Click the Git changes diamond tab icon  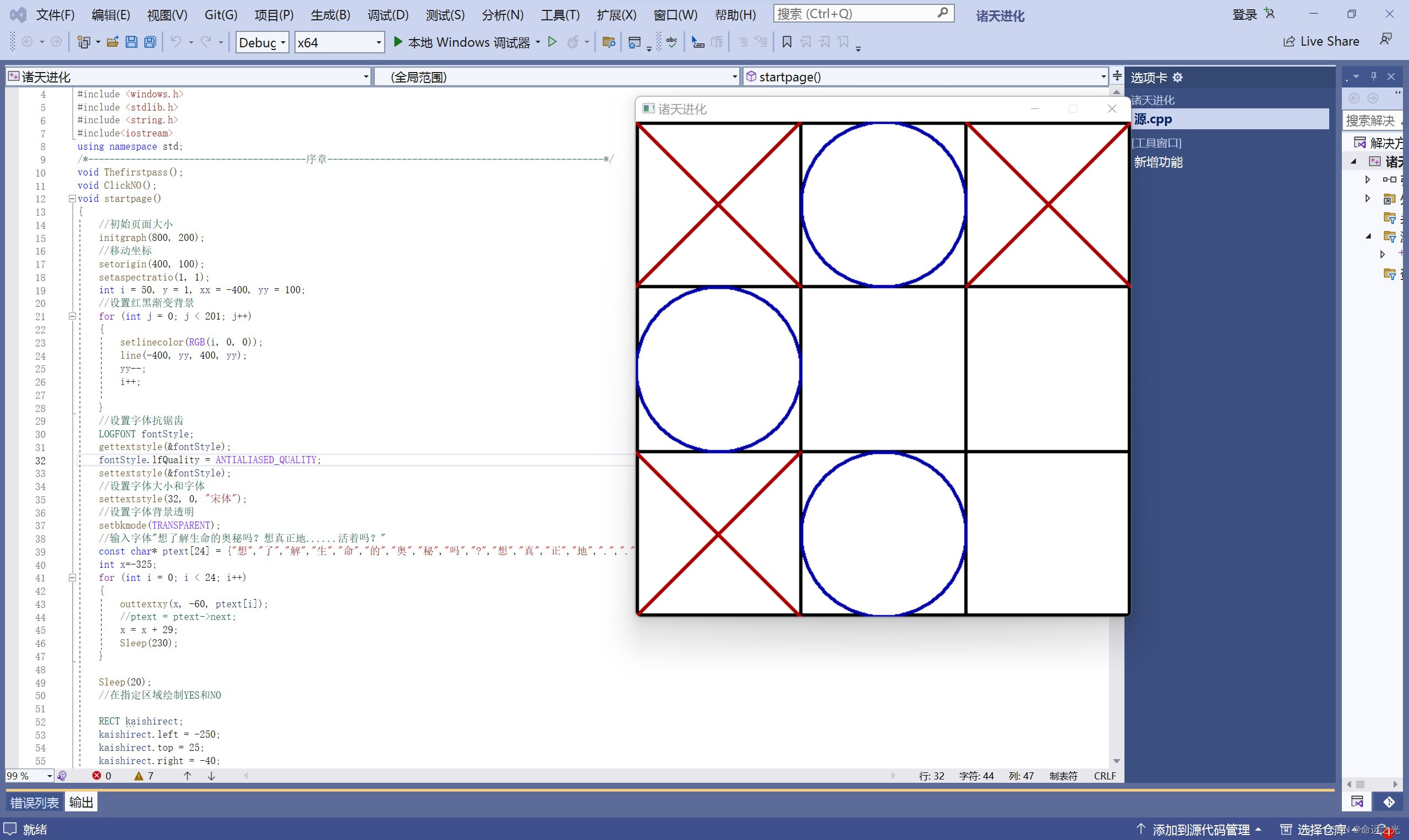coord(1389,802)
